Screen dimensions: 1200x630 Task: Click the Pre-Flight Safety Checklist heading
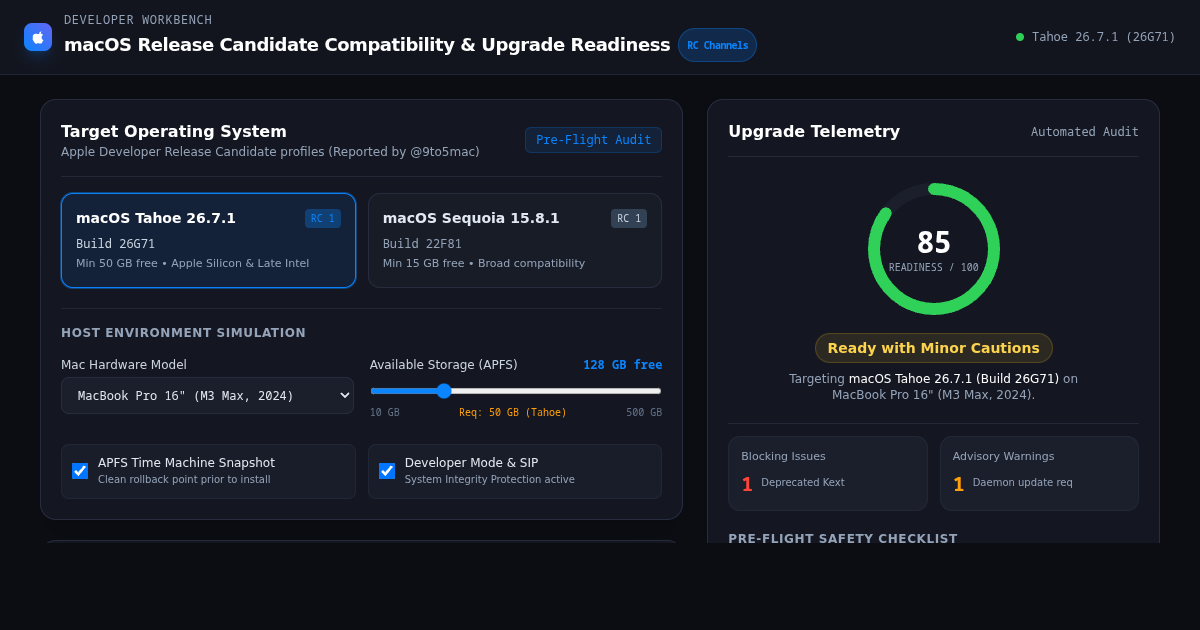pyautogui.click(x=843, y=538)
